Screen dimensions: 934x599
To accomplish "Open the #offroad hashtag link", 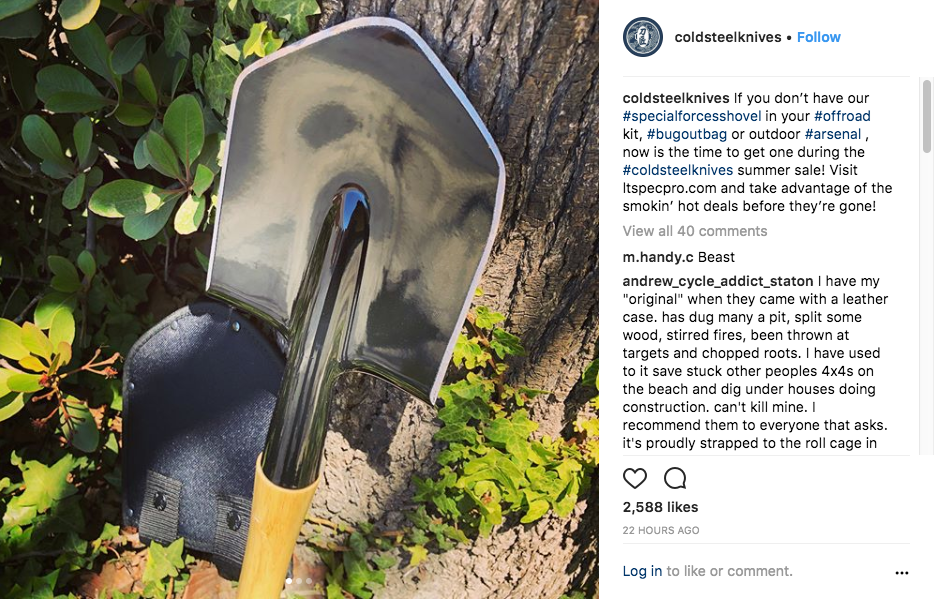I will (x=842, y=116).
